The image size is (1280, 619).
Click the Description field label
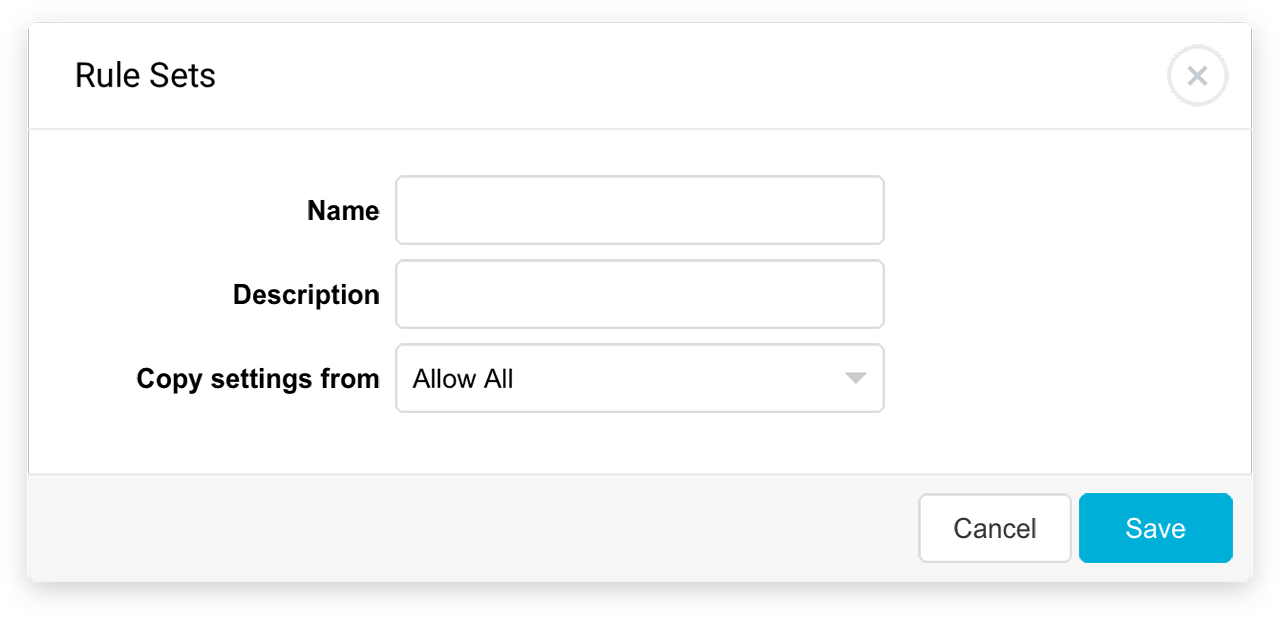[306, 295]
